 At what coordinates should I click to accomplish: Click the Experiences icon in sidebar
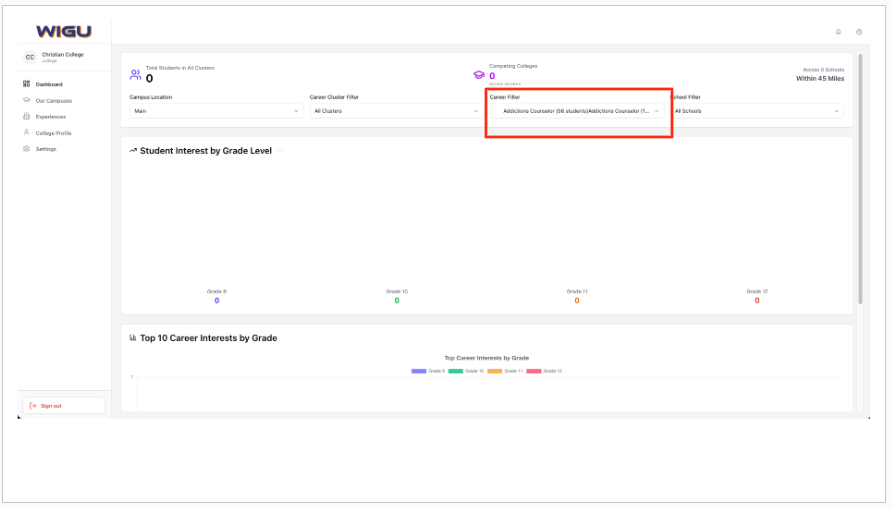pyautogui.click(x=26, y=116)
